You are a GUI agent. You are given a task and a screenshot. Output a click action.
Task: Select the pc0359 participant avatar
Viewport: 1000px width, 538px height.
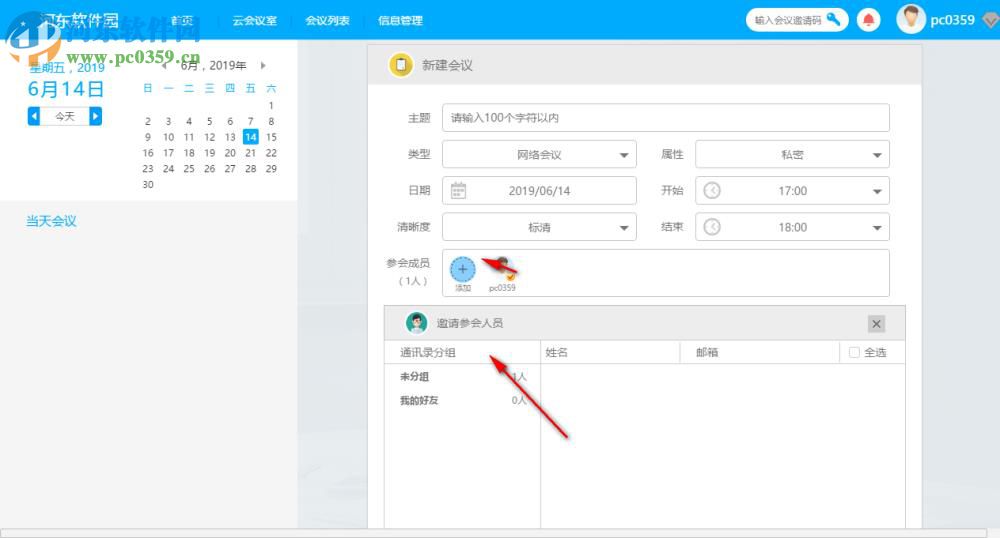point(503,269)
